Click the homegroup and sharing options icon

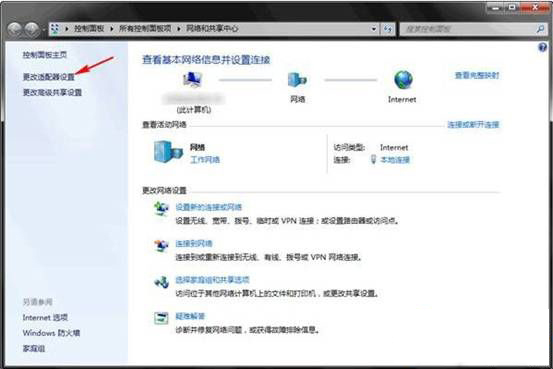coord(162,282)
